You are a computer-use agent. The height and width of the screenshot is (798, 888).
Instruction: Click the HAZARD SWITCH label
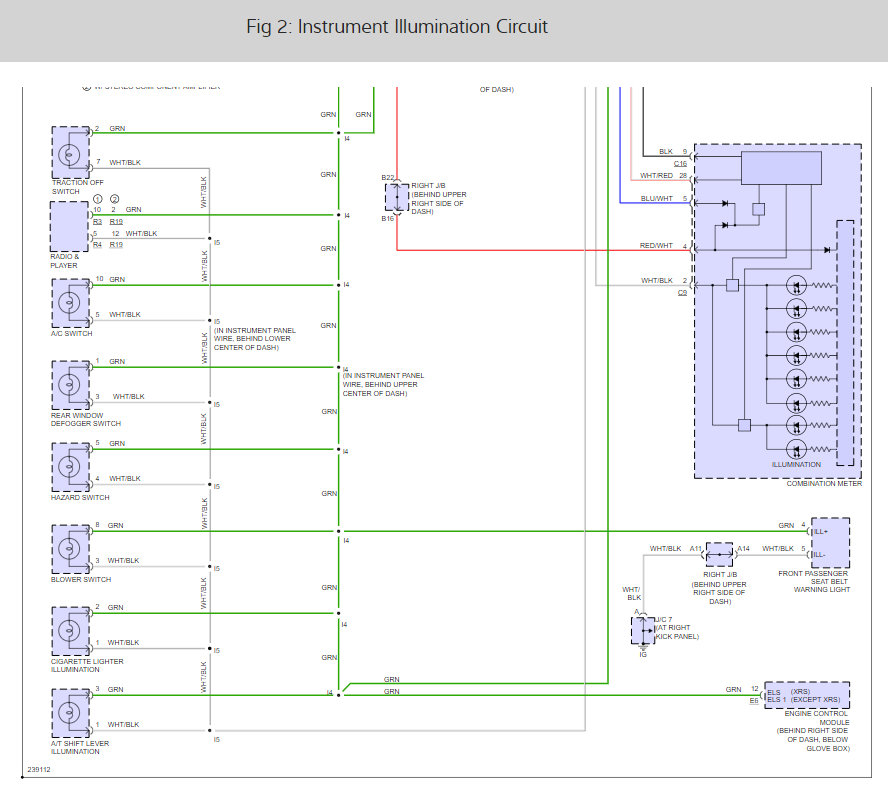coord(80,497)
